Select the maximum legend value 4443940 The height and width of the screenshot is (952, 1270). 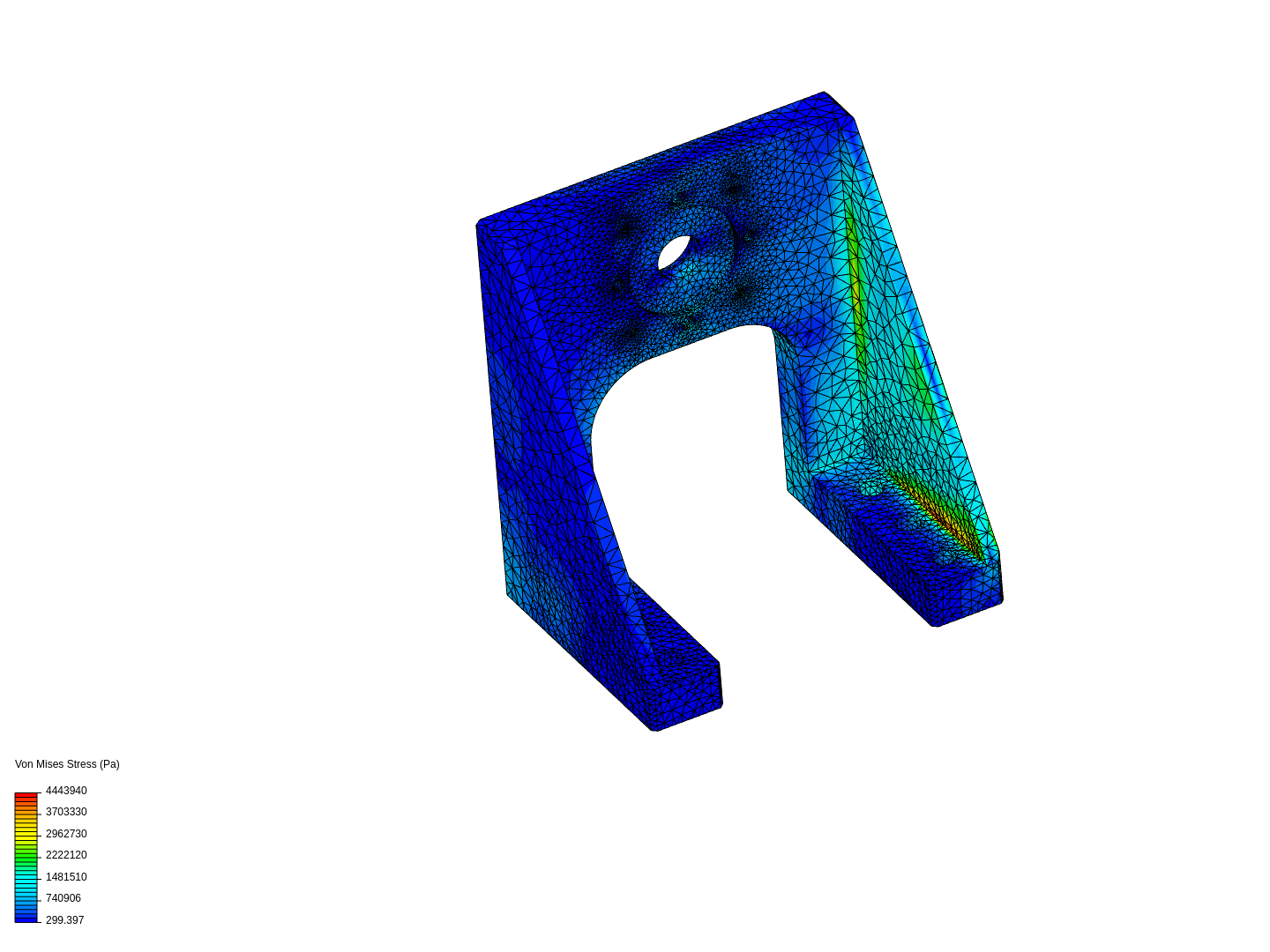tap(66, 791)
